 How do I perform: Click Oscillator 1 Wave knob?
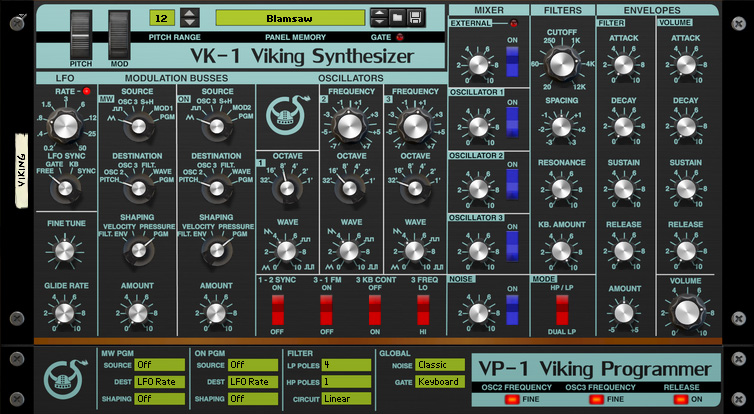point(286,251)
